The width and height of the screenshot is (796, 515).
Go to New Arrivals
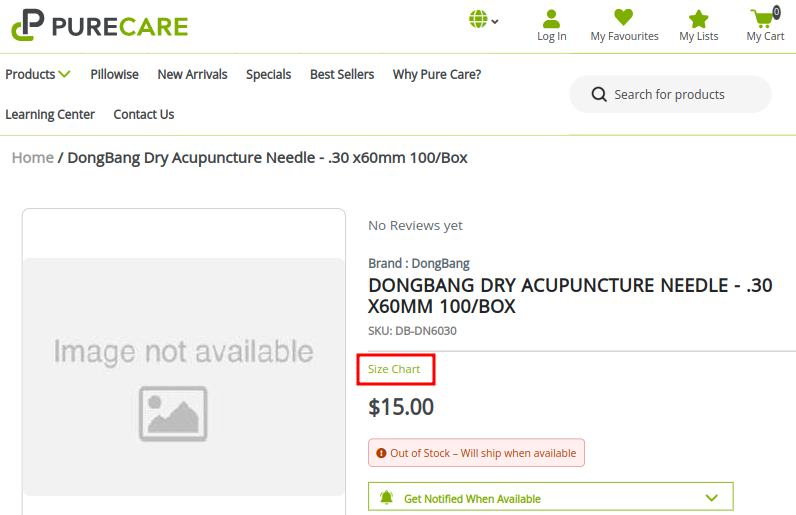pos(192,74)
